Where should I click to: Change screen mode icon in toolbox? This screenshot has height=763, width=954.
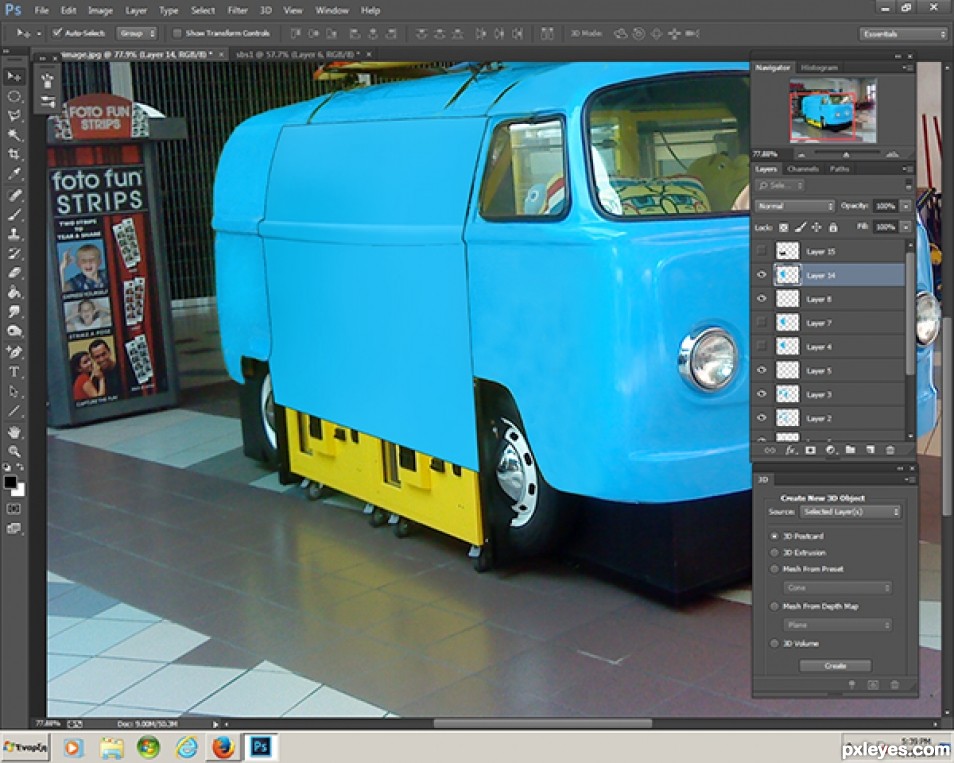(13, 529)
